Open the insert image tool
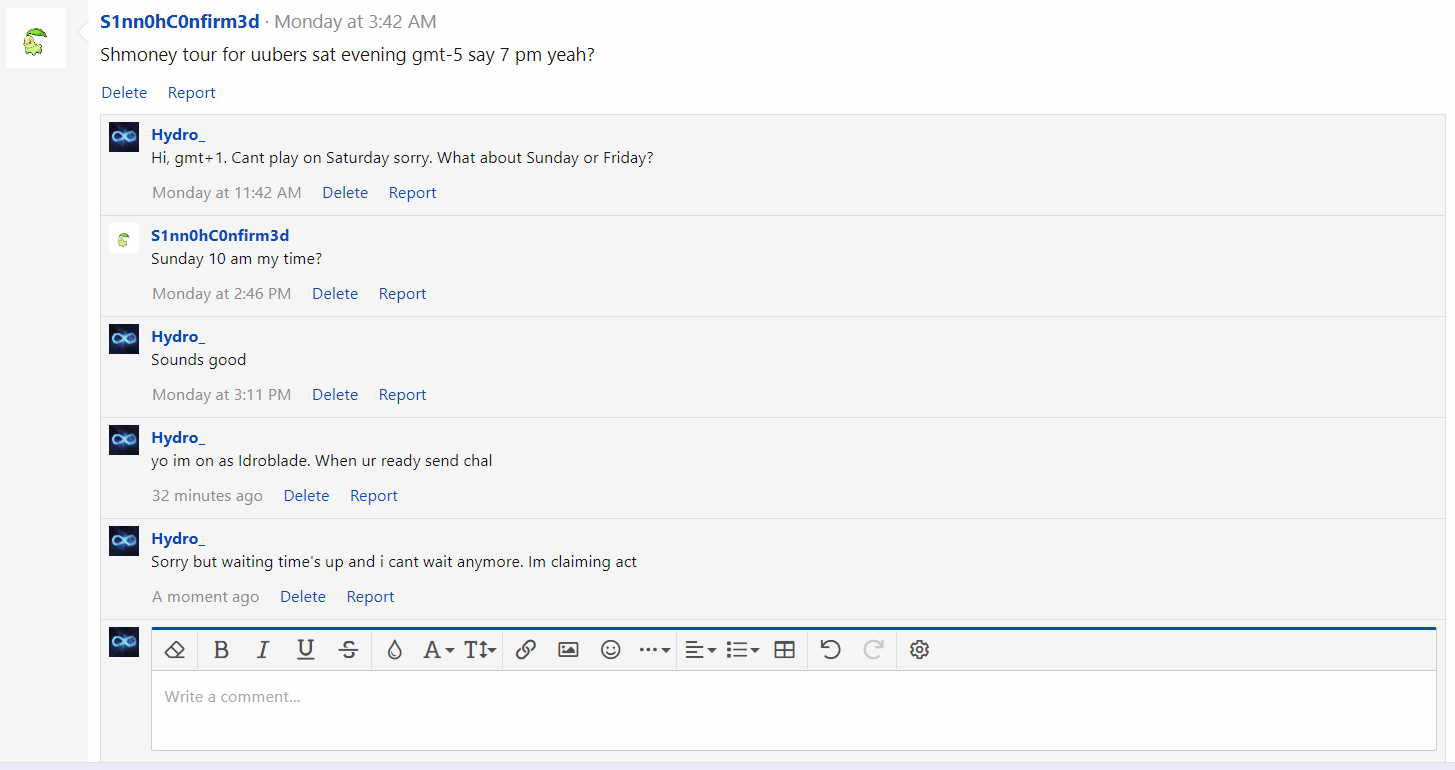Viewport: 1455px width, 770px height. (x=568, y=650)
